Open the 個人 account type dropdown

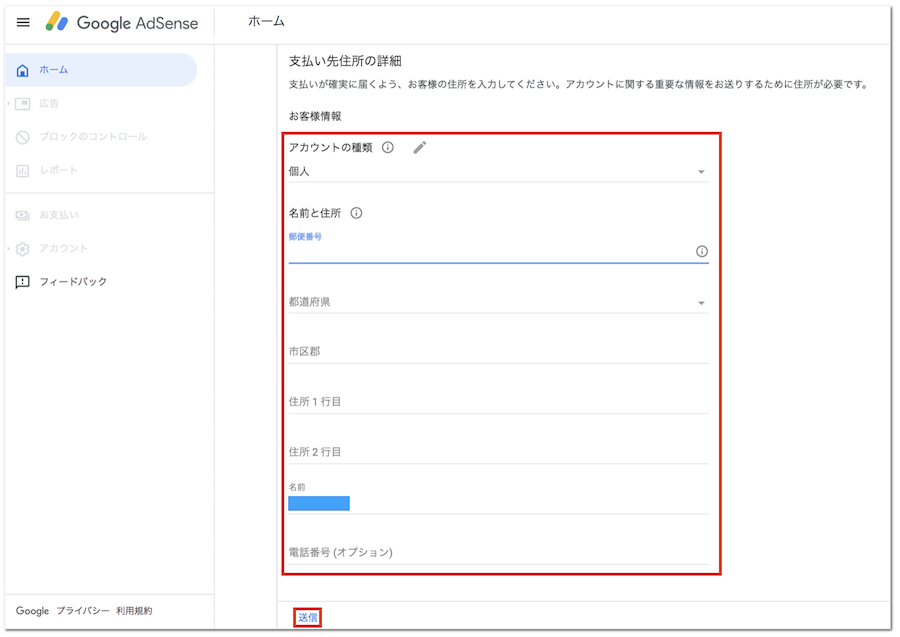(x=497, y=172)
